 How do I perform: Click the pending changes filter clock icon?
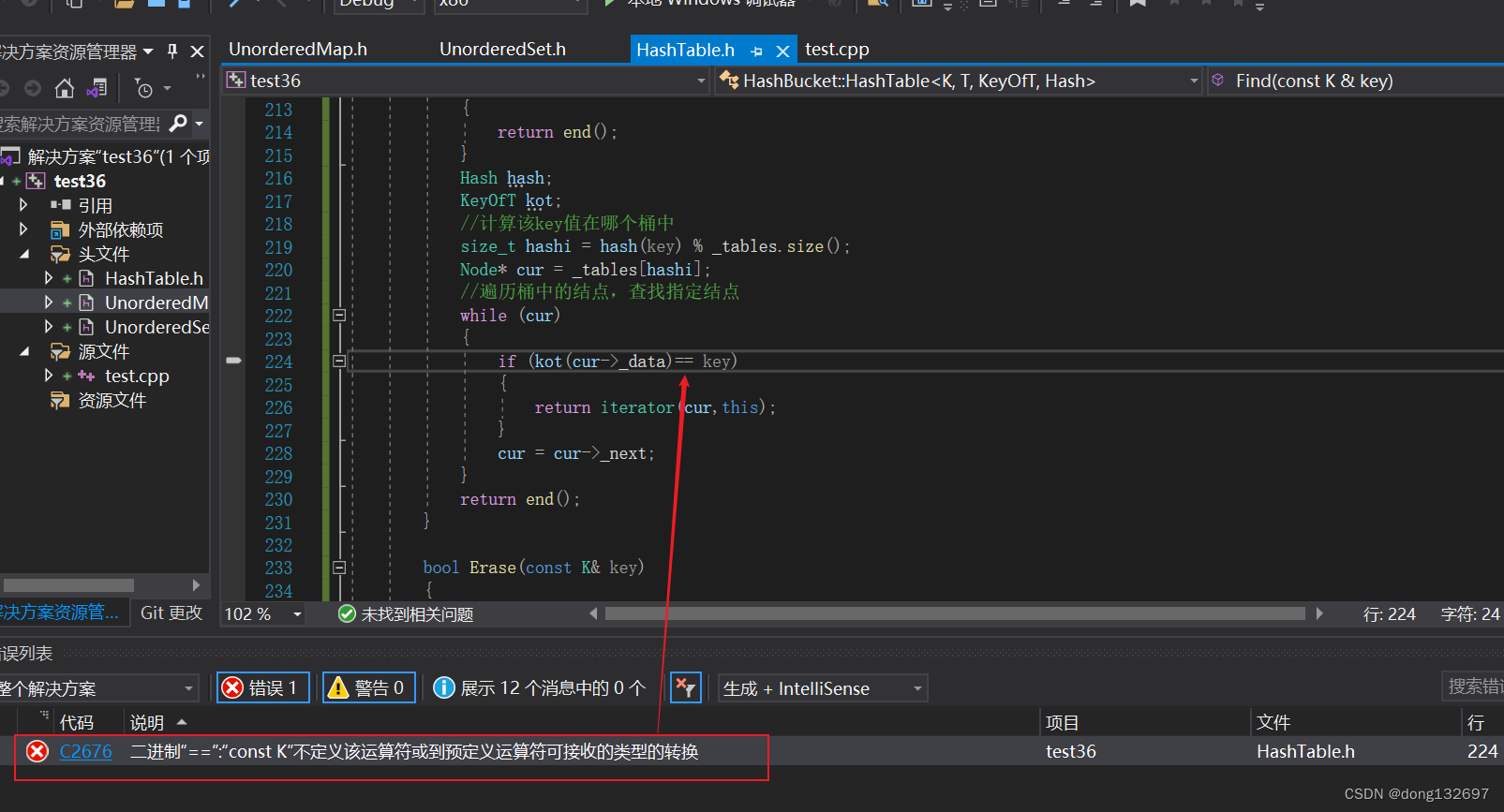click(143, 89)
